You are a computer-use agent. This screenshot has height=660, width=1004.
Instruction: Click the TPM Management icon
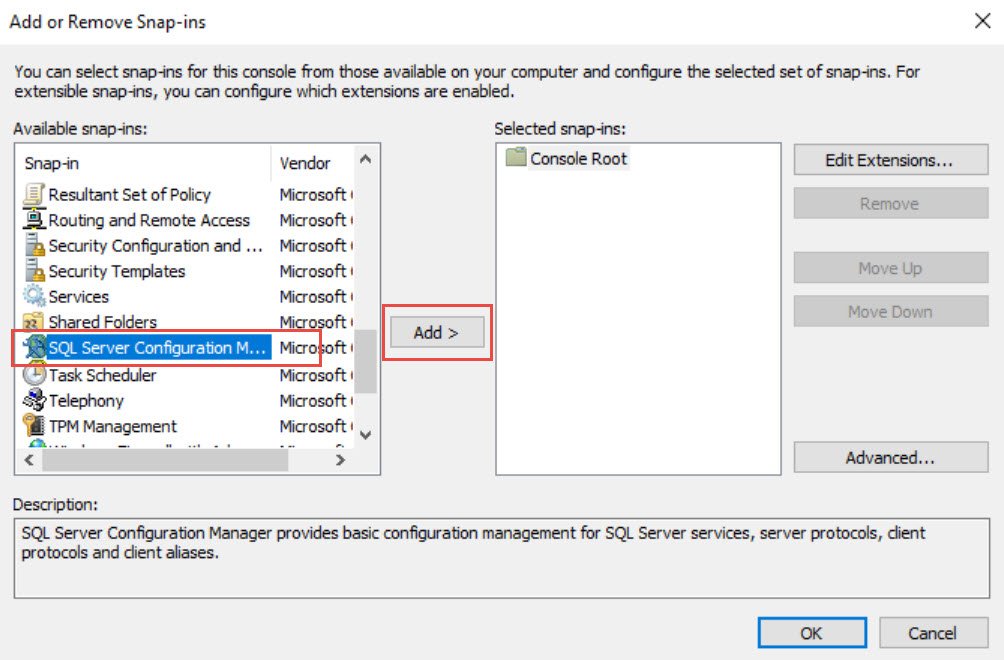tap(34, 426)
